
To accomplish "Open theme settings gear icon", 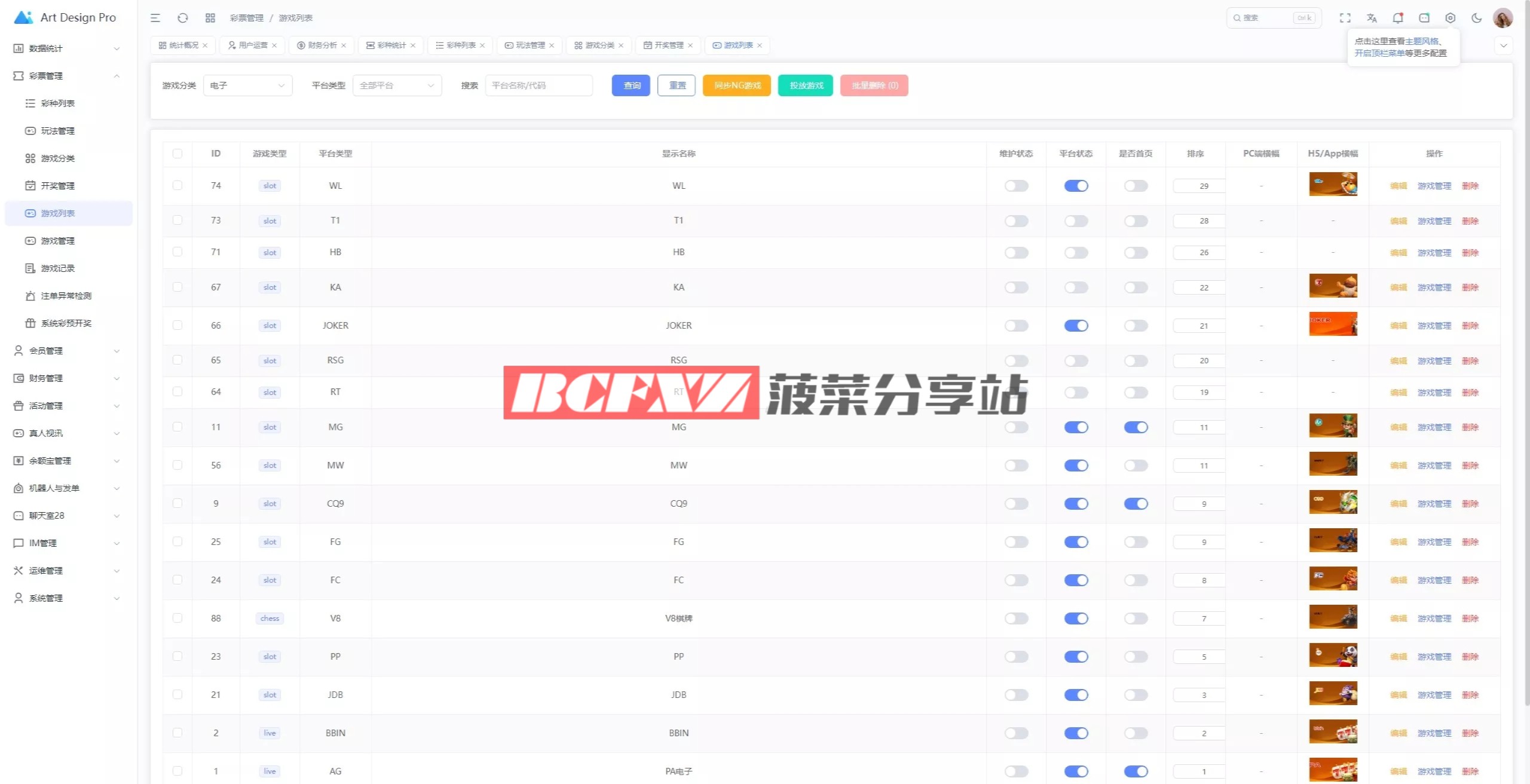I will 1450,18.
